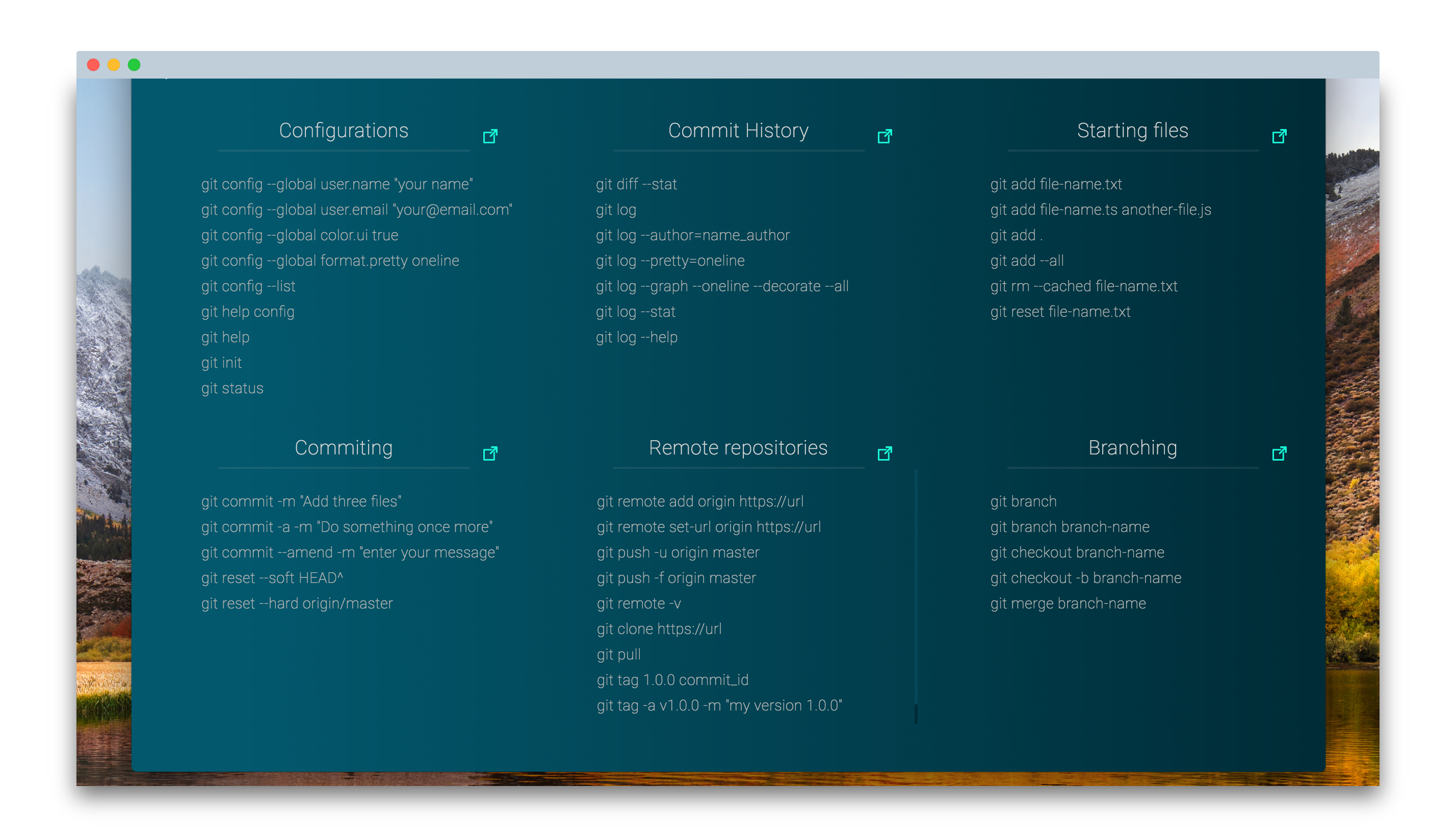Open Remote repositories external link icon
The width and height of the screenshot is (1456, 837).
coord(885,453)
